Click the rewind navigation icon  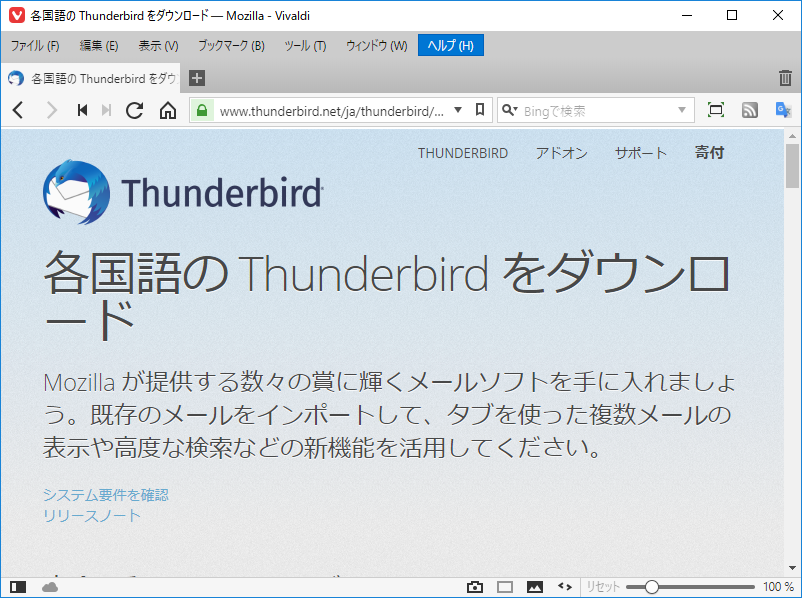[x=82, y=110]
